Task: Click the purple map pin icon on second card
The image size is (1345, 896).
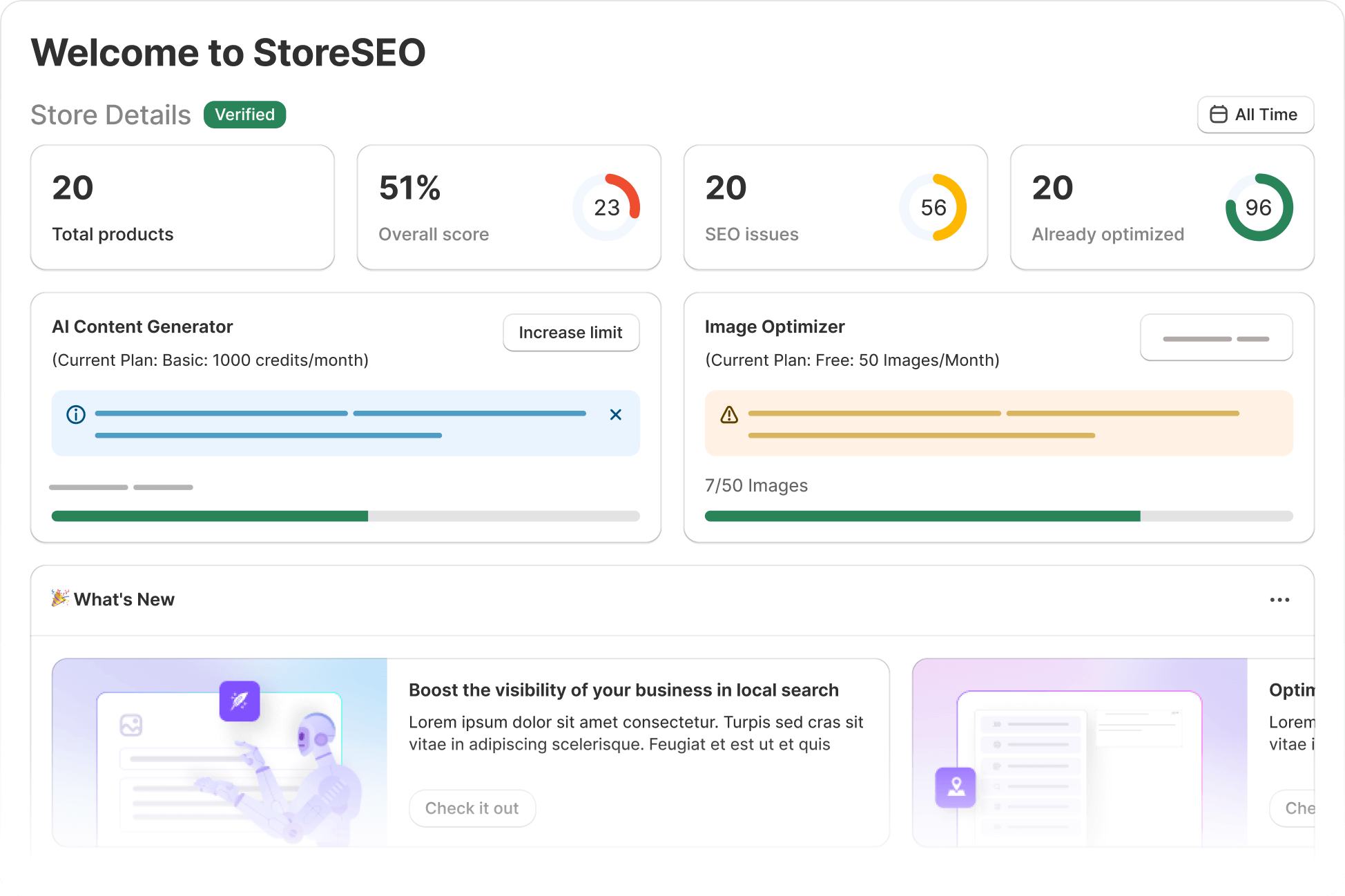Action: pos(956,787)
